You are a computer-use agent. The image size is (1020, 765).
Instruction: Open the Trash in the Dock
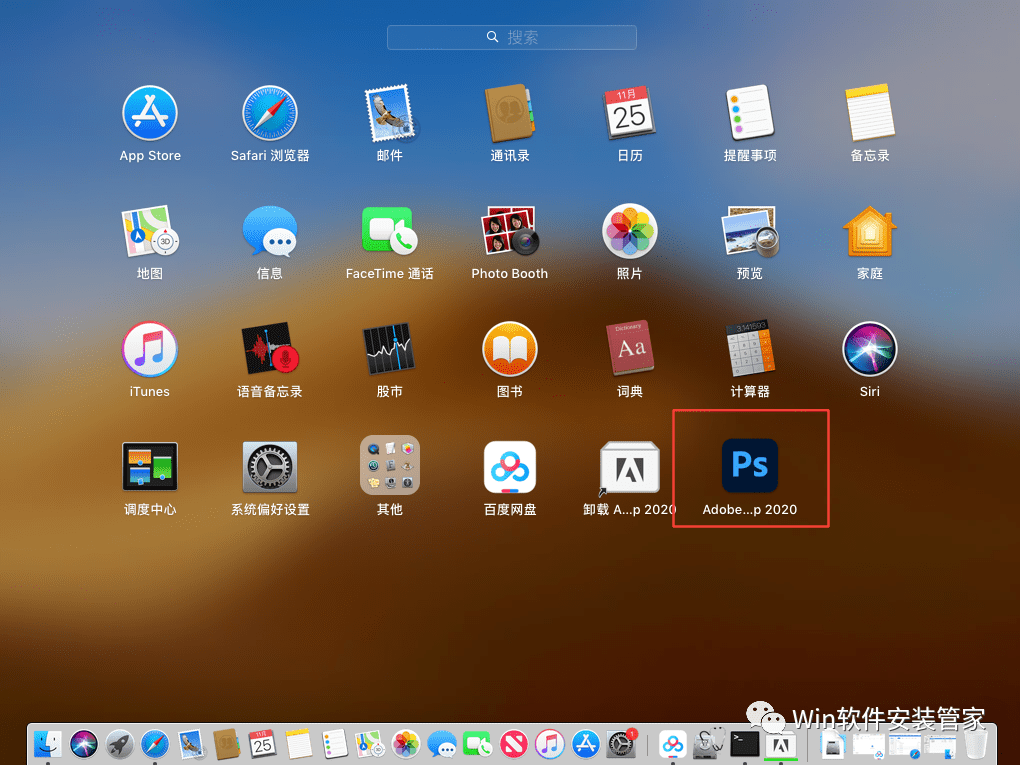[x=975, y=744]
